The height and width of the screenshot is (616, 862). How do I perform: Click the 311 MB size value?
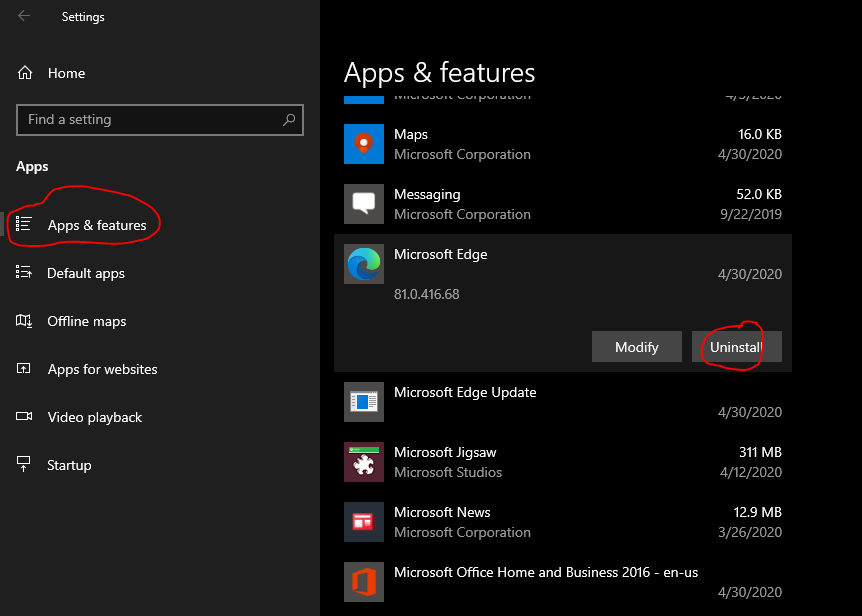click(760, 452)
